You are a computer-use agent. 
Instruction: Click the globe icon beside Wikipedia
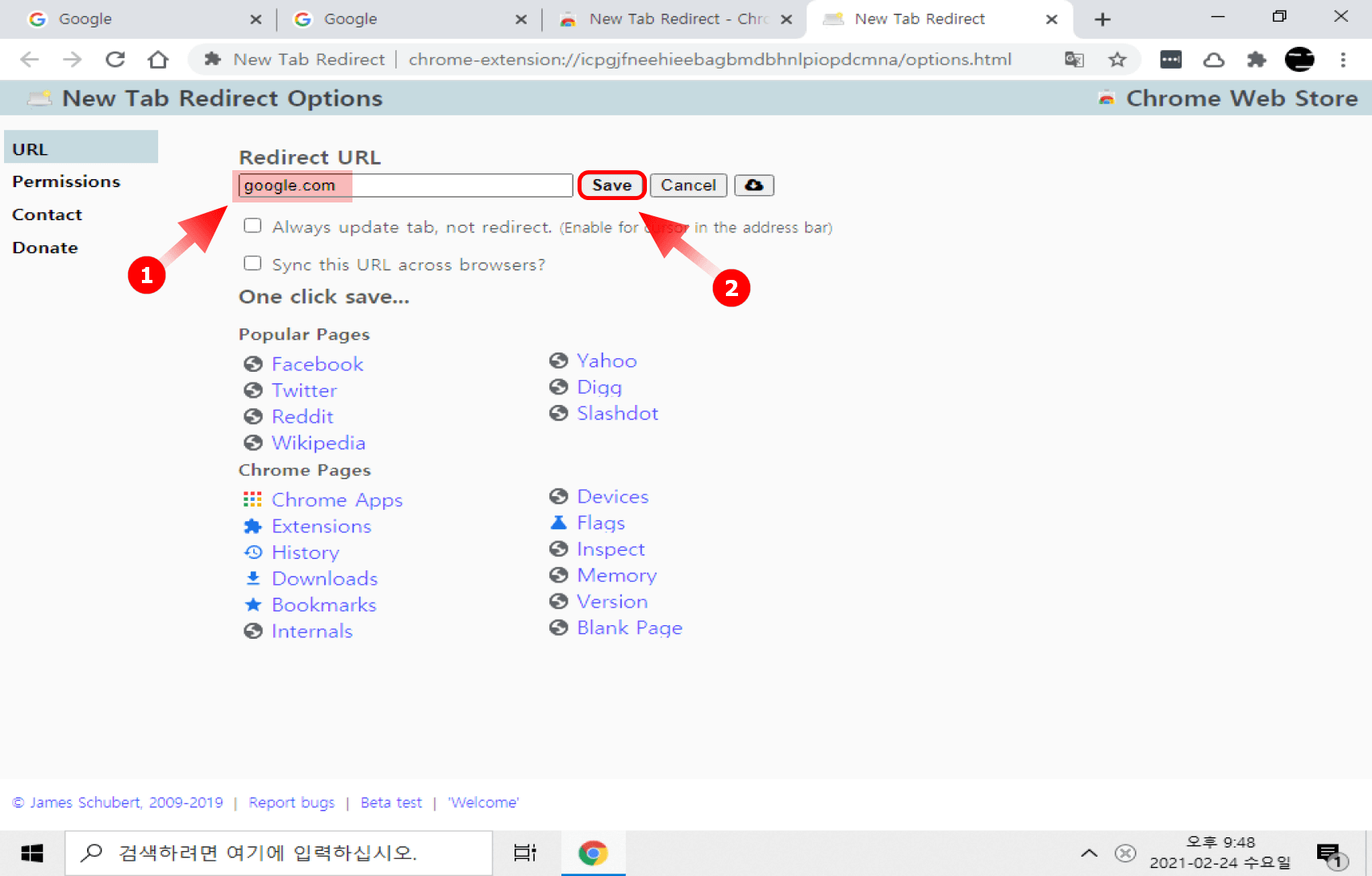[253, 443]
